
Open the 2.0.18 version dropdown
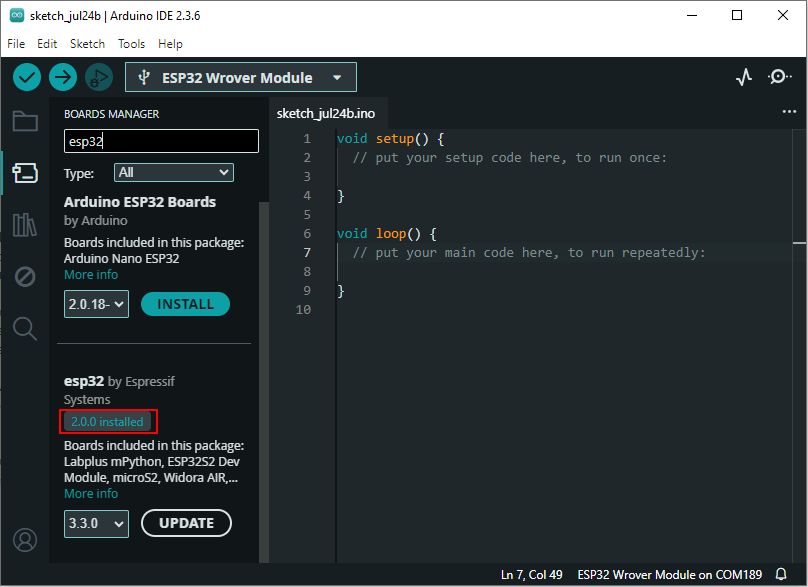pyautogui.click(x=96, y=304)
